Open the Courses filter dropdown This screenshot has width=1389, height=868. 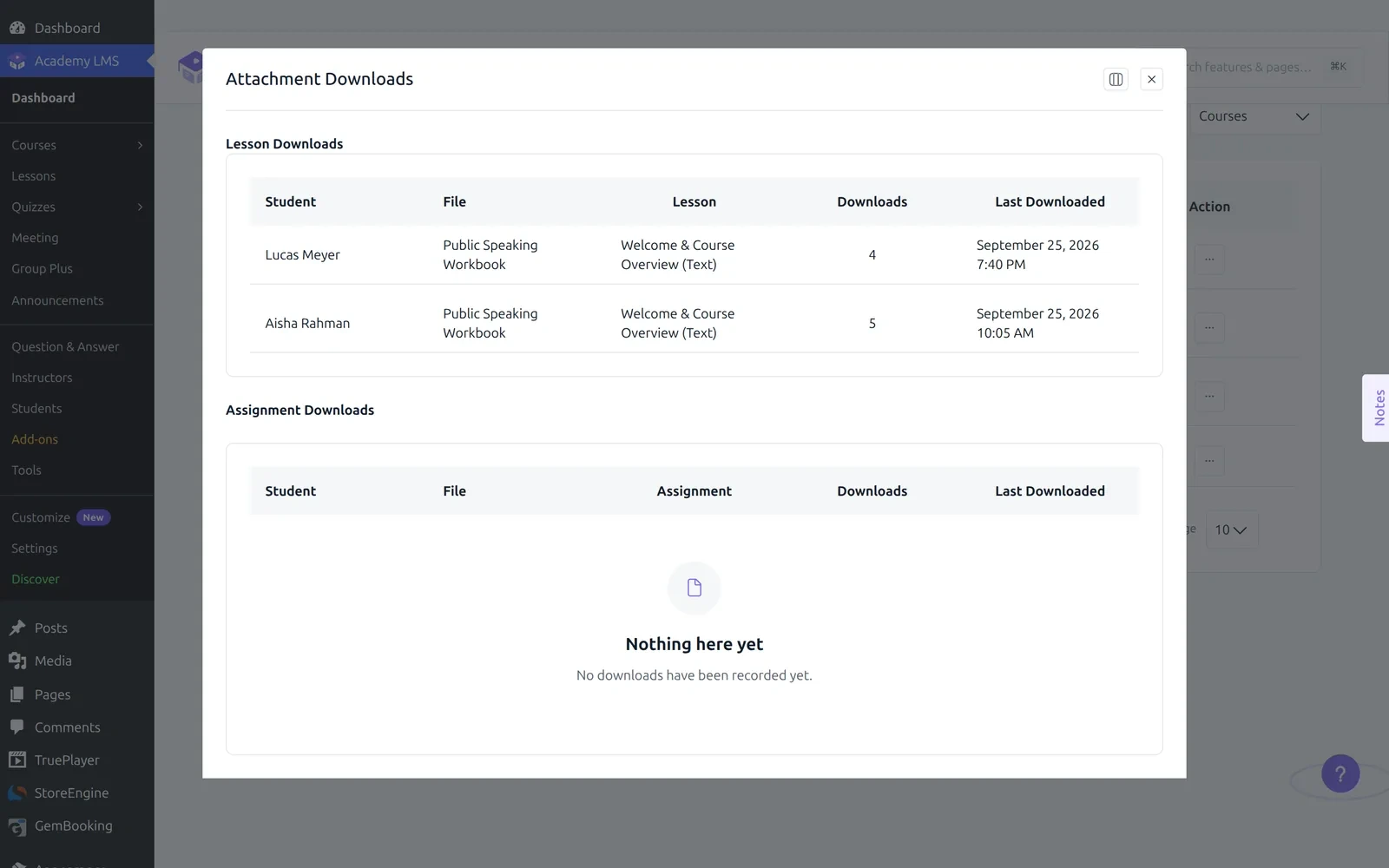(x=1254, y=116)
